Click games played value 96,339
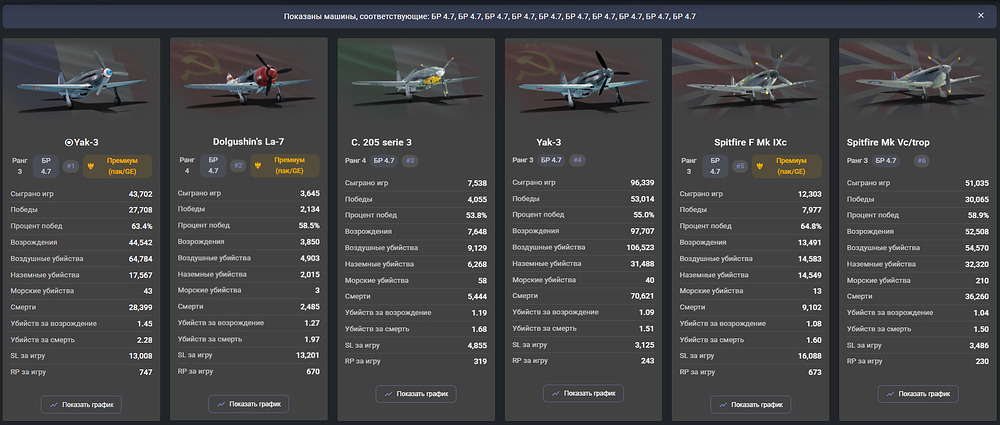 pos(642,183)
